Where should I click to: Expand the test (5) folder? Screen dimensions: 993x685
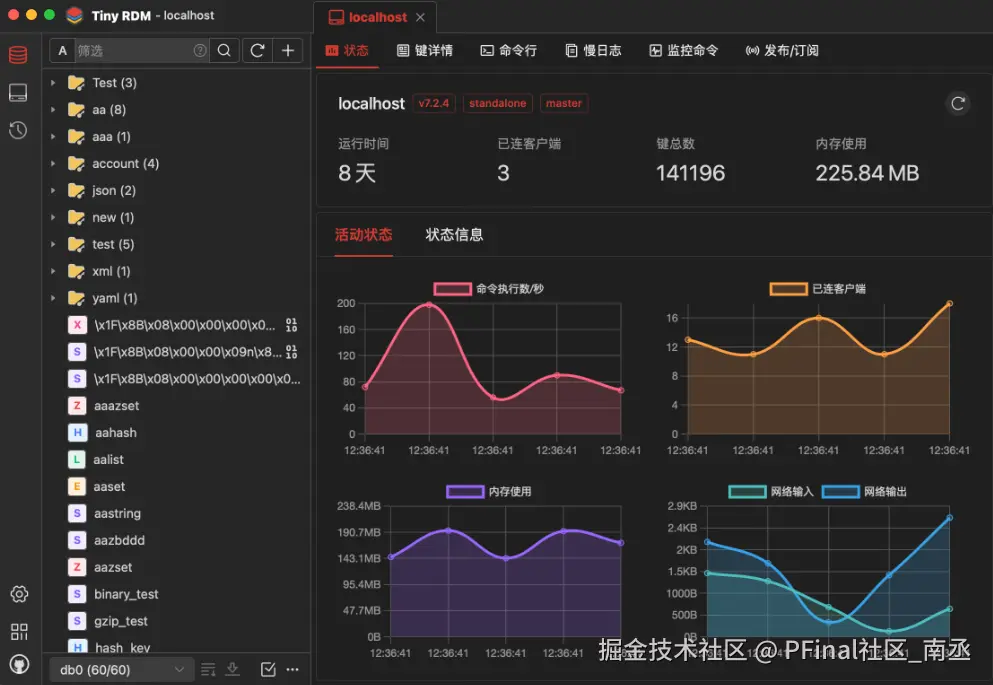tap(53, 244)
